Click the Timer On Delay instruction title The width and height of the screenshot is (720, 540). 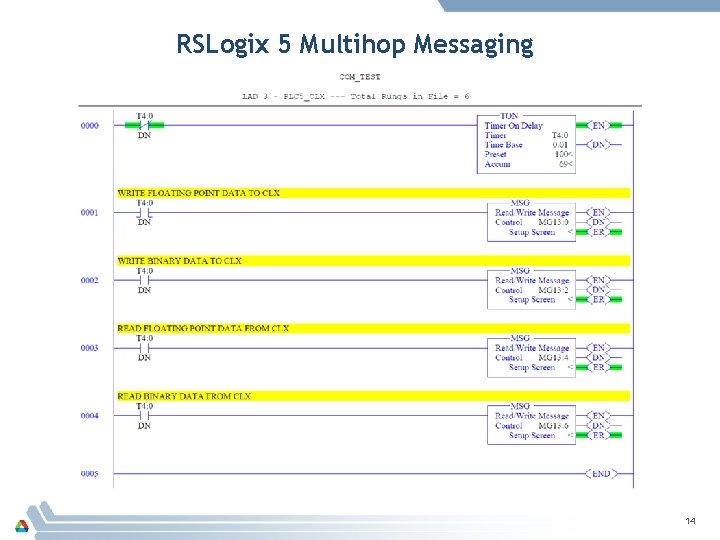pyautogui.click(x=514, y=126)
